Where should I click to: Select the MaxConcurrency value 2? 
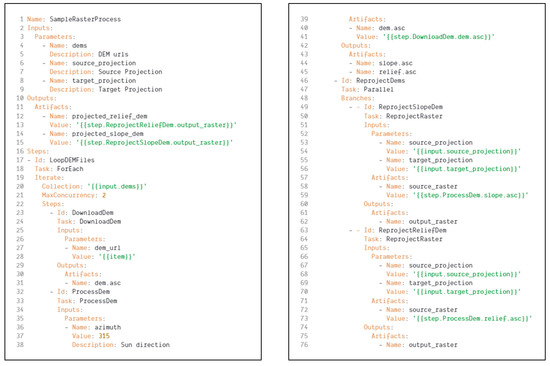point(104,195)
